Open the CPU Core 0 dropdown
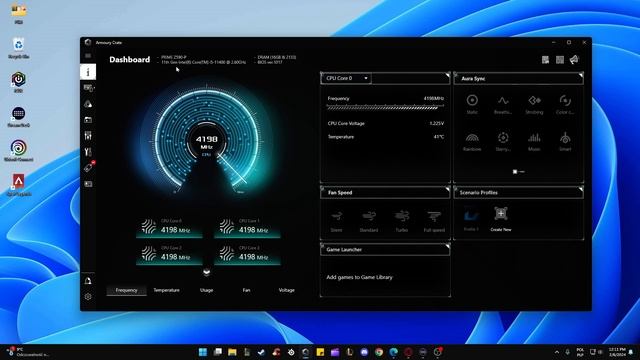The width and height of the screenshot is (640, 360). coord(347,78)
